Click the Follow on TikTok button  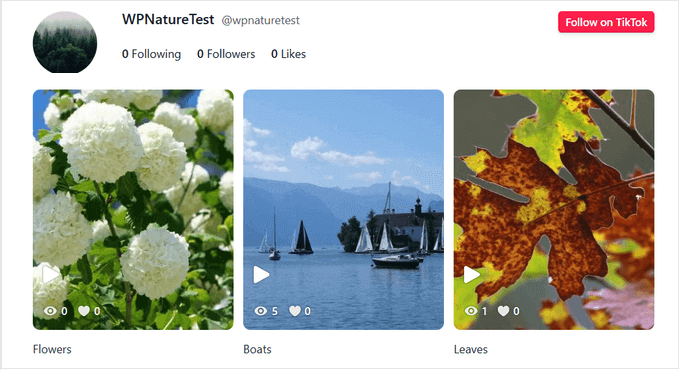(x=606, y=22)
